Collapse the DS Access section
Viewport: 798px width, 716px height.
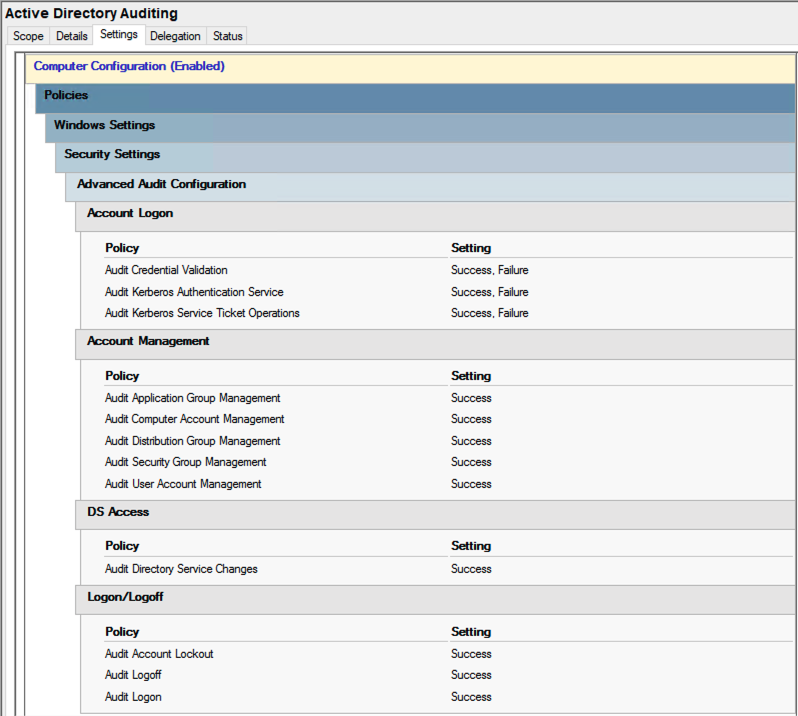tap(436, 514)
